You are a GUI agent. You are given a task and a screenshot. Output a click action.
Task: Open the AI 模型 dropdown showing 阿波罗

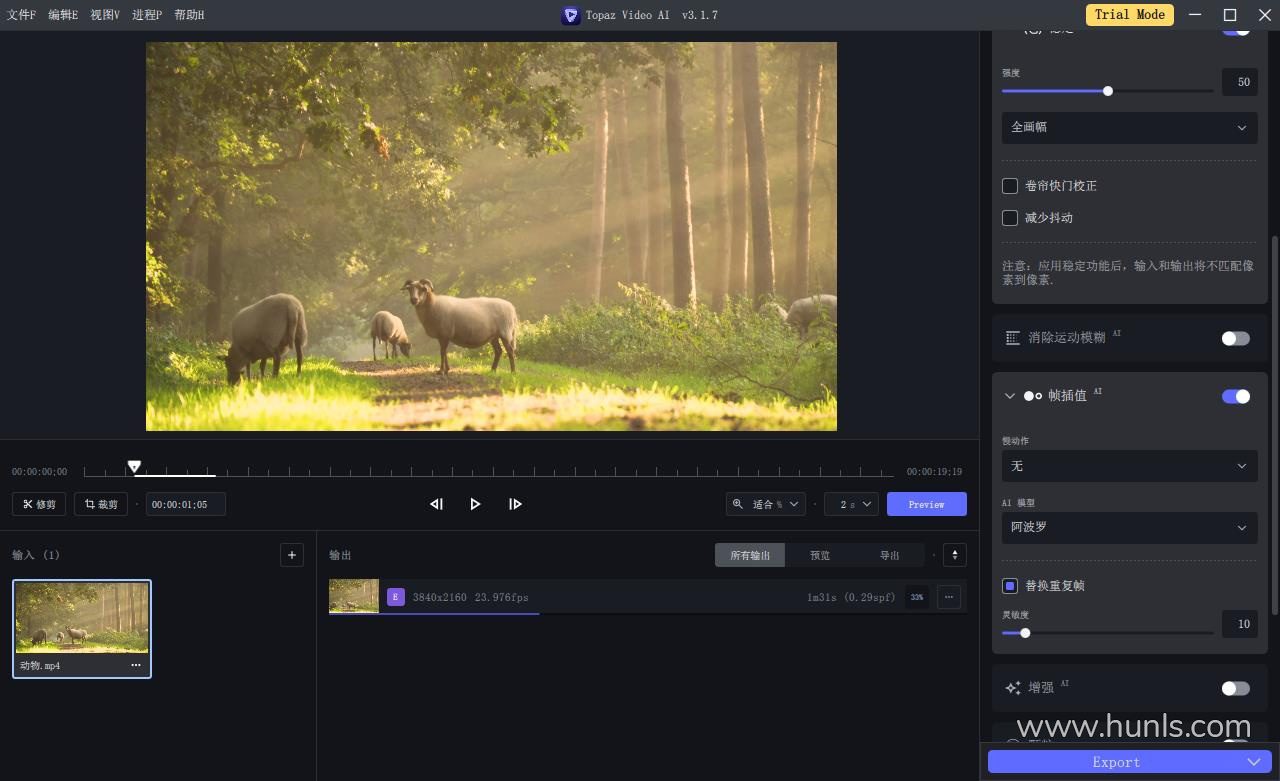pos(1130,528)
